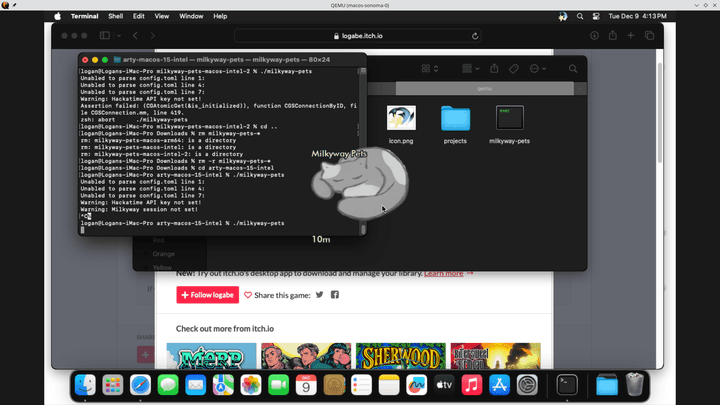This screenshot has width=720, height=405.
Task: Open the milkyway-pets executable in Finder
Action: click(510, 119)
